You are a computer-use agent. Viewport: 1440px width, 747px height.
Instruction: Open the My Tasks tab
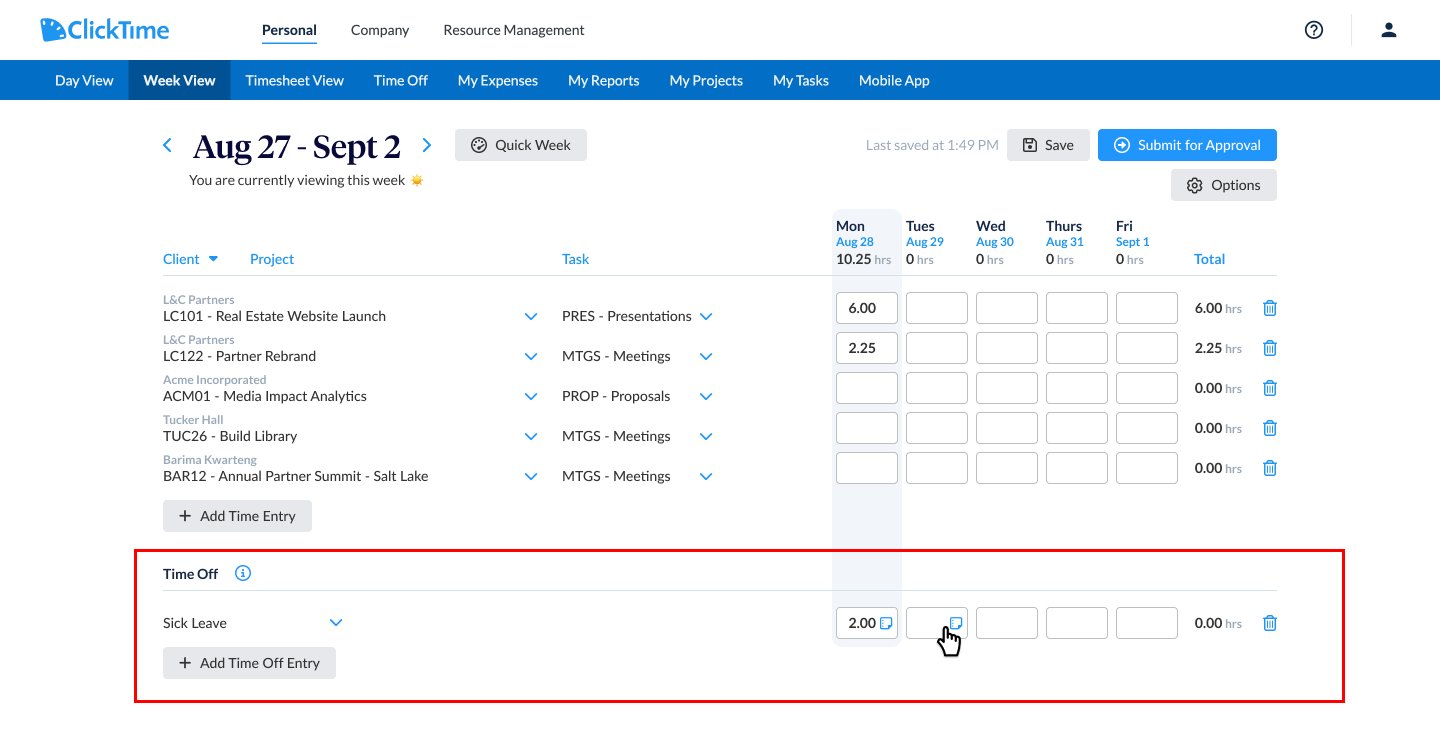pos(801,80)
